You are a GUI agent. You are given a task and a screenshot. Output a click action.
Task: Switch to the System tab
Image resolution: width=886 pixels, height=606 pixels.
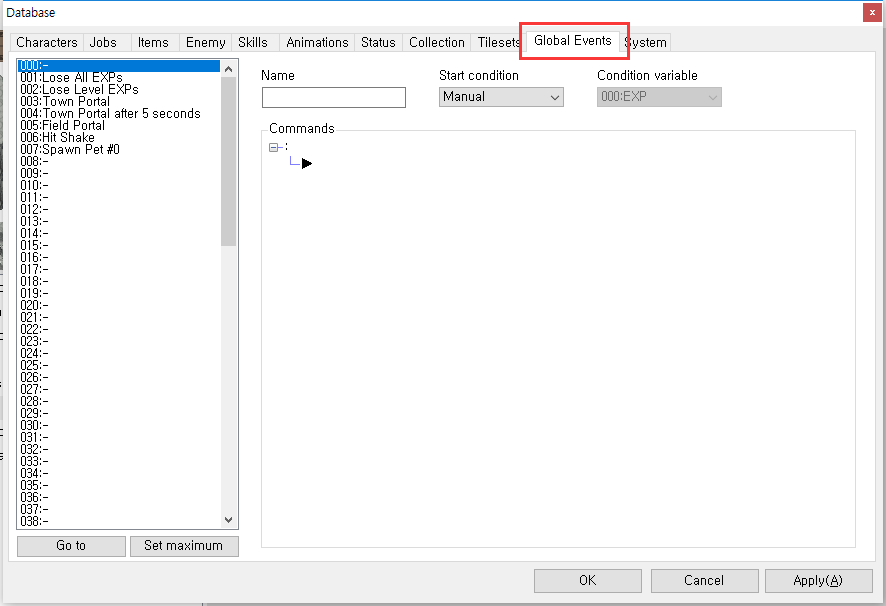click(646, 42)
